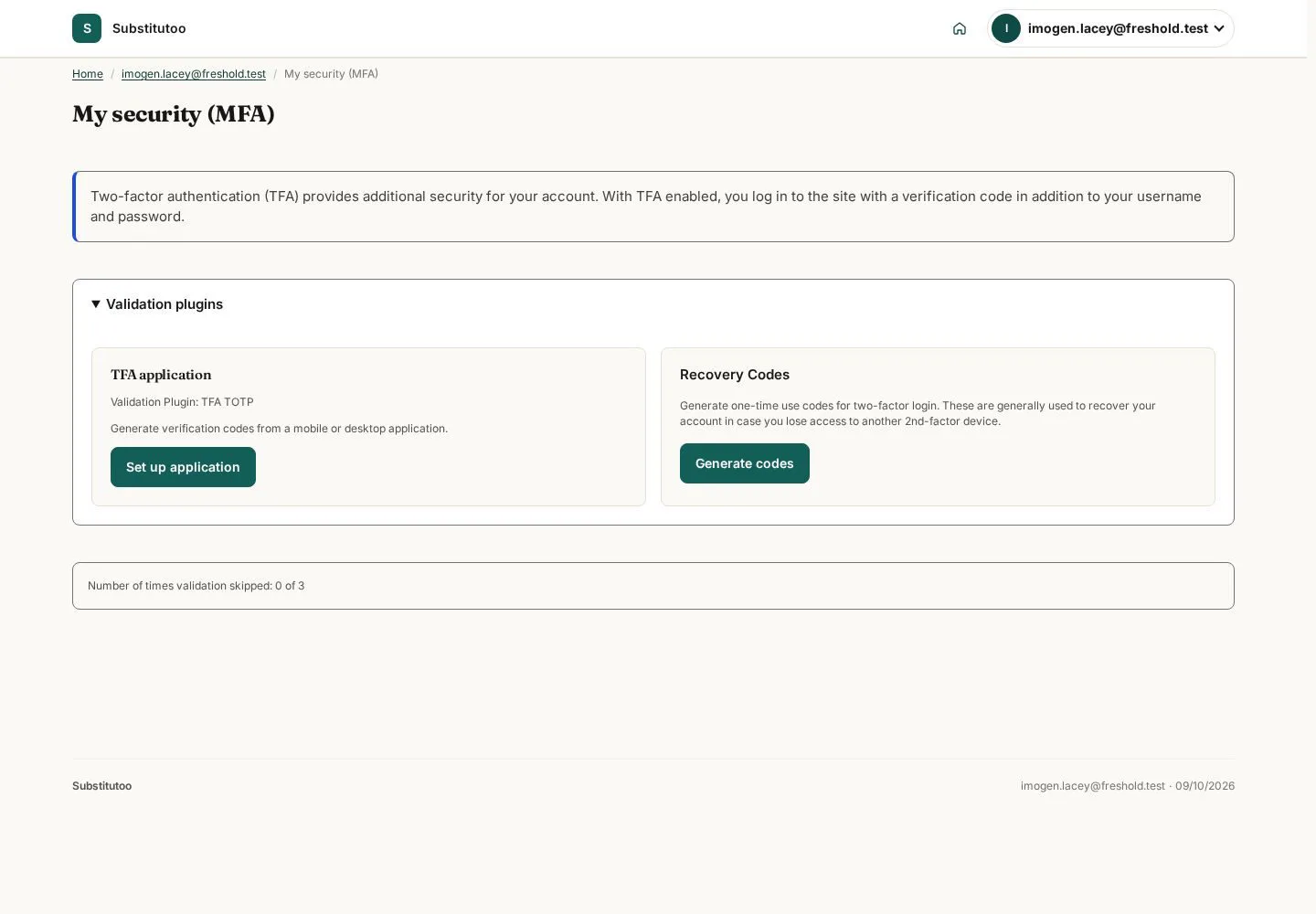This screenshot has width=1316, height=914.
Task: Click the Generate verification codes description text
Action: 279,429
